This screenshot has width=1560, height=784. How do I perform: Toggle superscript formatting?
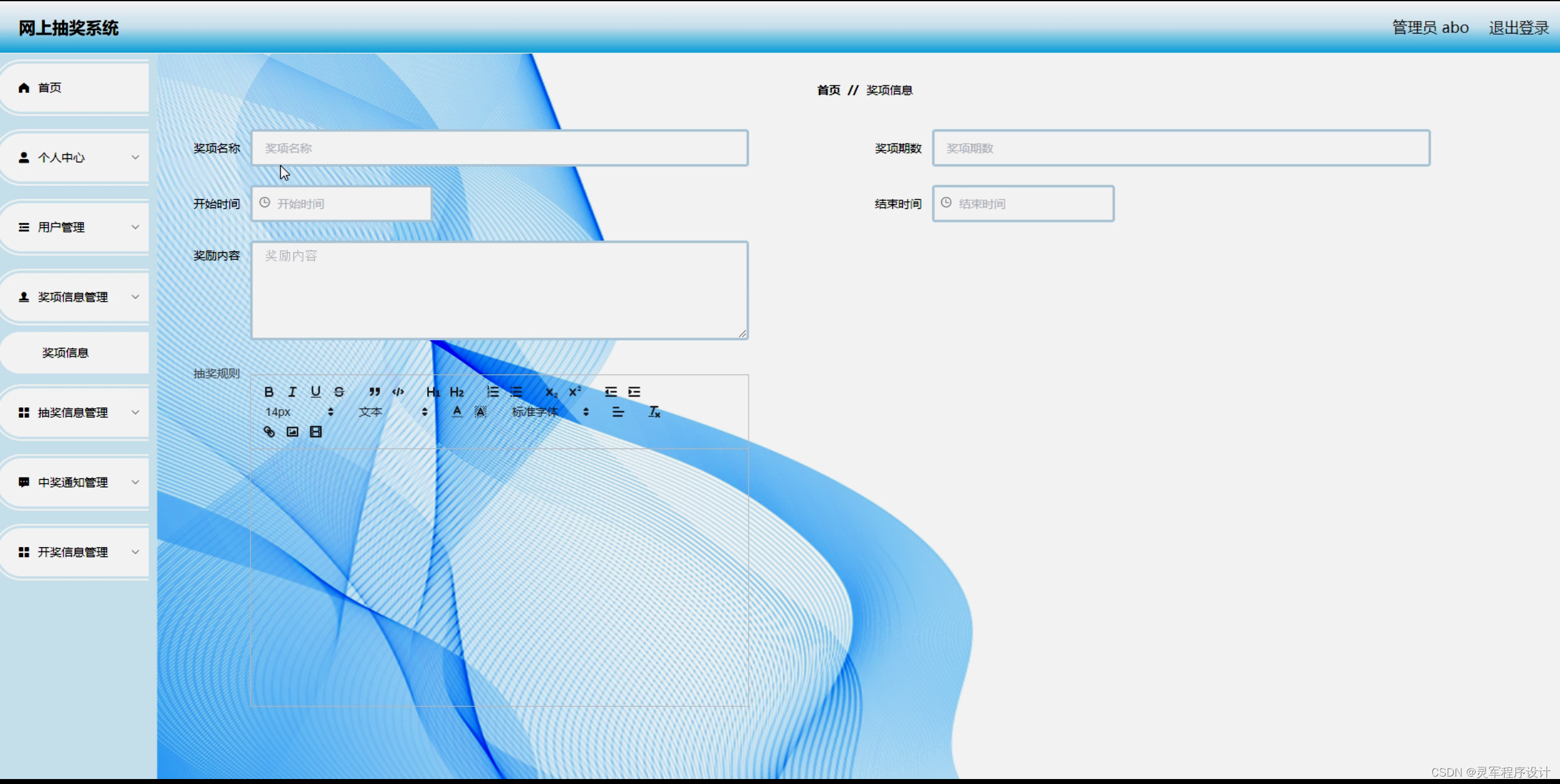coord(575,392)
